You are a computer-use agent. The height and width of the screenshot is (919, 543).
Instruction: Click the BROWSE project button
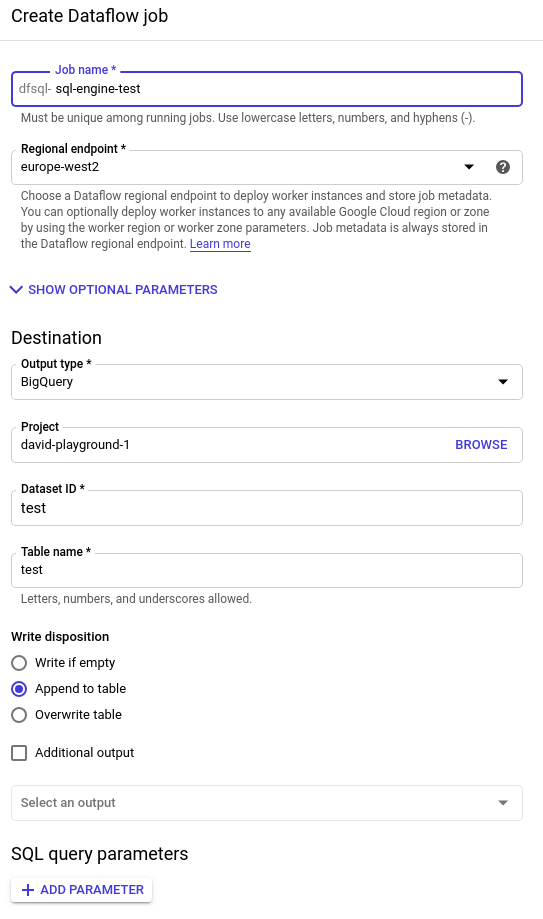[x=481, y=445]
